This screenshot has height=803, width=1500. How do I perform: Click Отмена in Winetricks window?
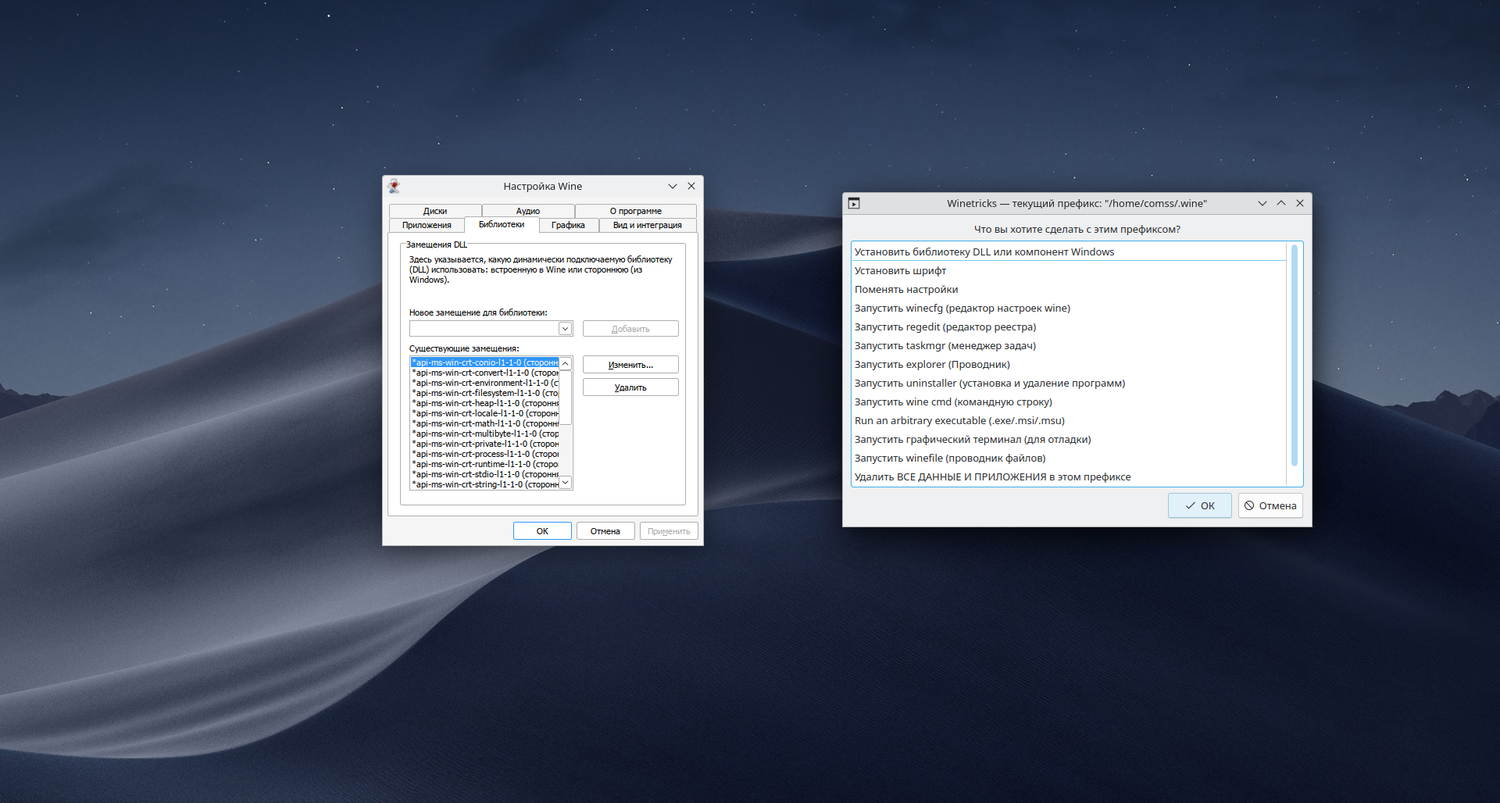click(1270, 506)
